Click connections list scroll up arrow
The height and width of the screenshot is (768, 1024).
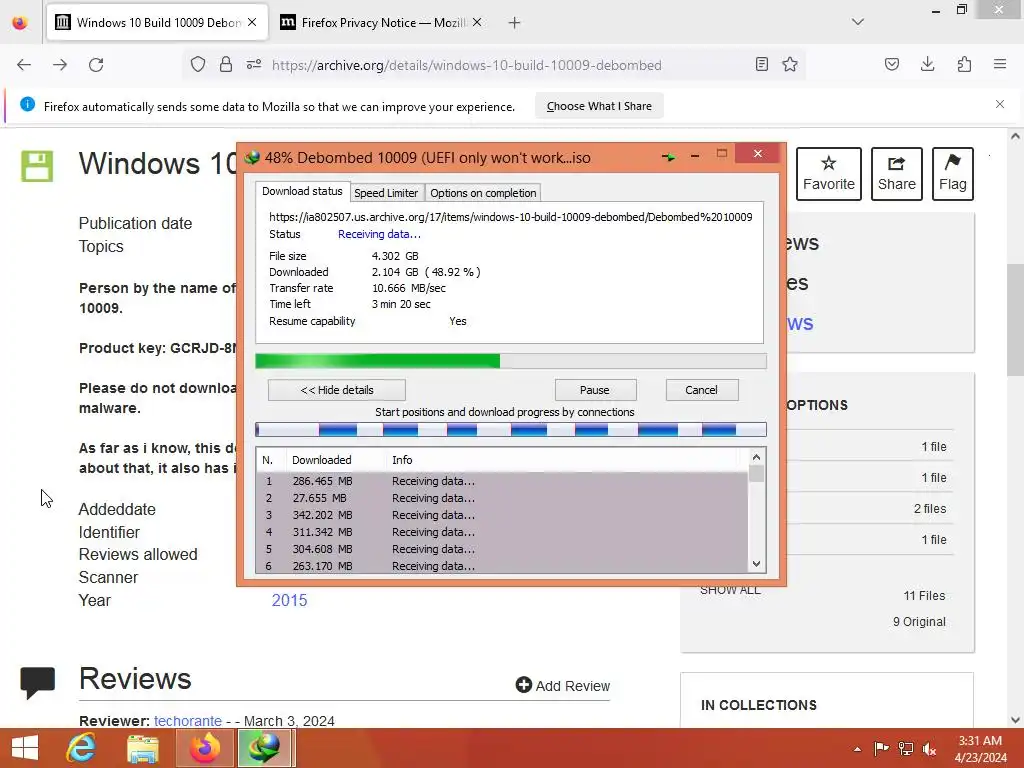pos(756,457)
